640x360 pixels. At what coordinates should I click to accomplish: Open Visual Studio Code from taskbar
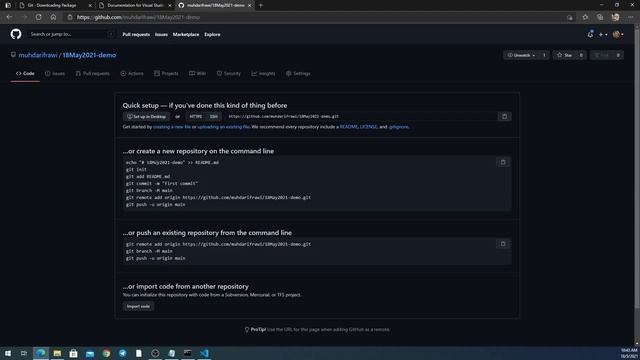click(204, 353)
